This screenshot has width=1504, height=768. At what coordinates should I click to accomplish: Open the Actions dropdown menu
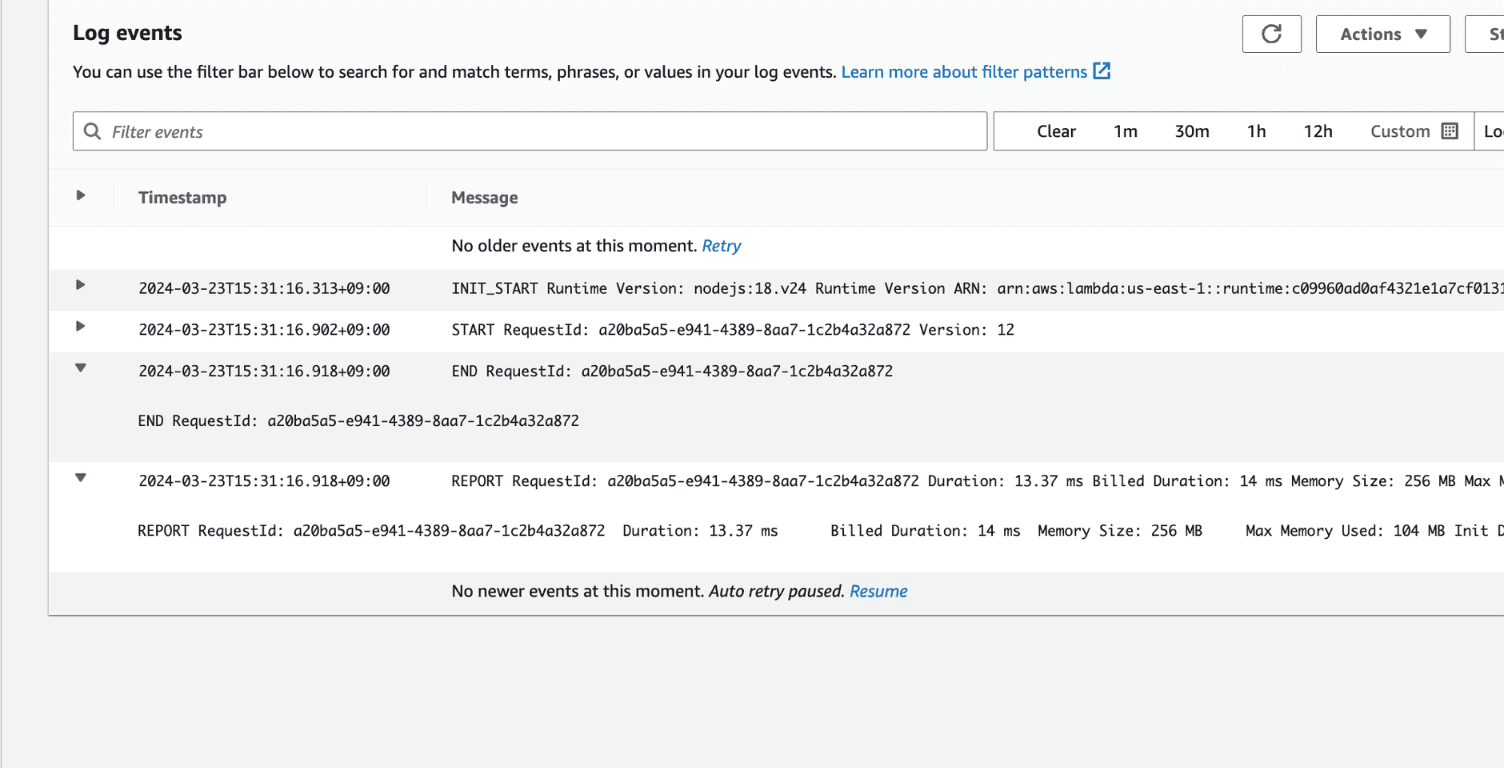pos(1383,34)
